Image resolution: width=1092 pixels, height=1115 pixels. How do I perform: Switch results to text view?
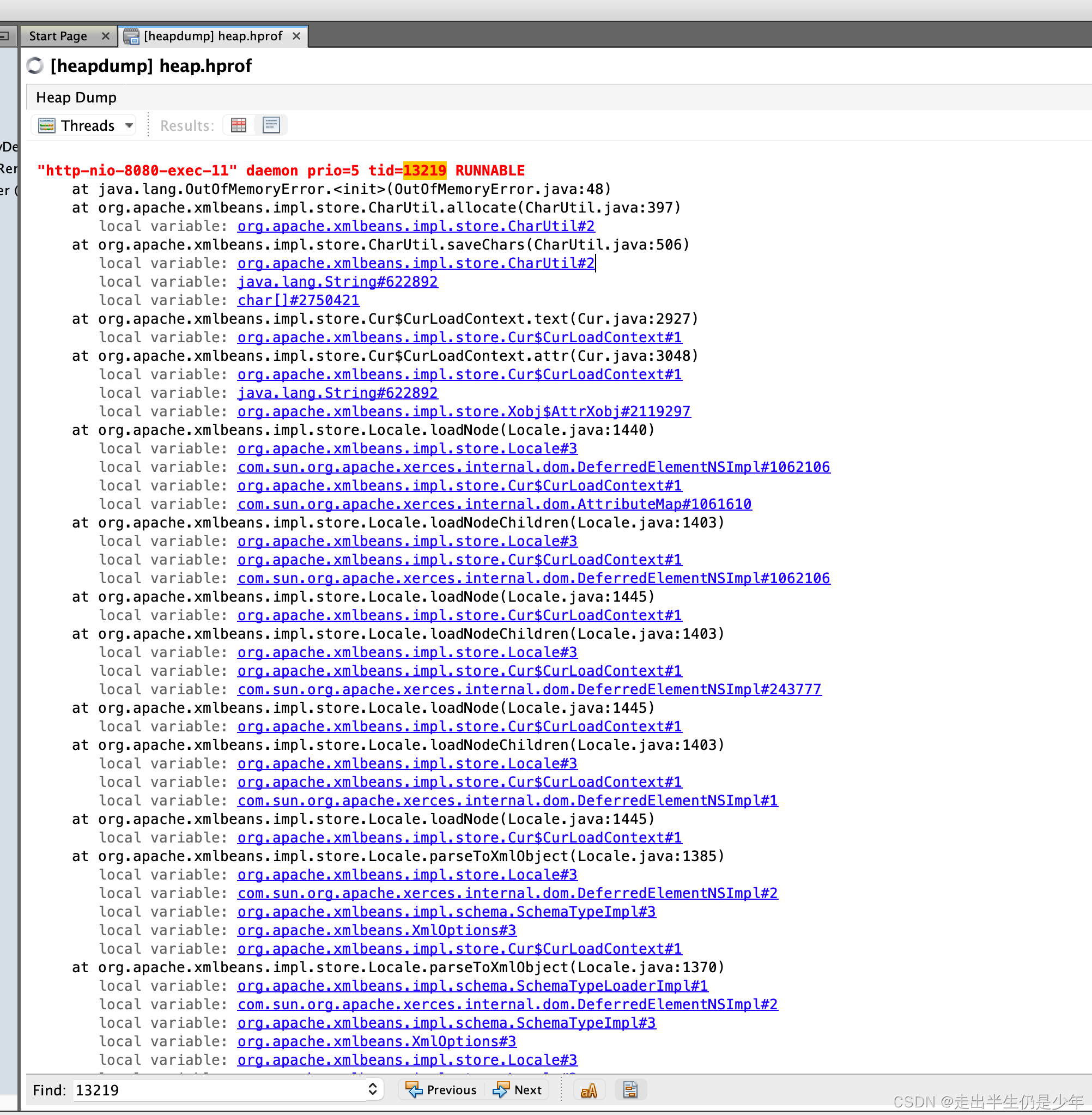[271, 125]
